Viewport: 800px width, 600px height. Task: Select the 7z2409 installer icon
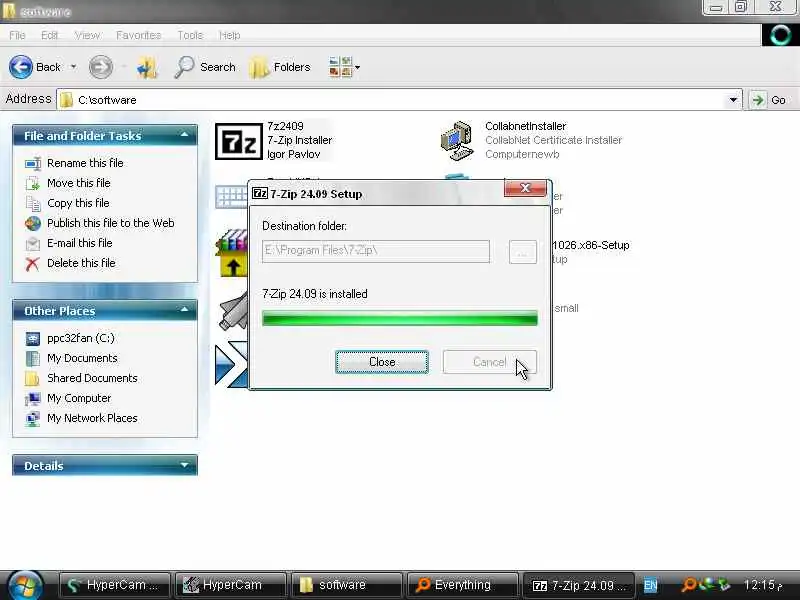click(x=239, y=141)
